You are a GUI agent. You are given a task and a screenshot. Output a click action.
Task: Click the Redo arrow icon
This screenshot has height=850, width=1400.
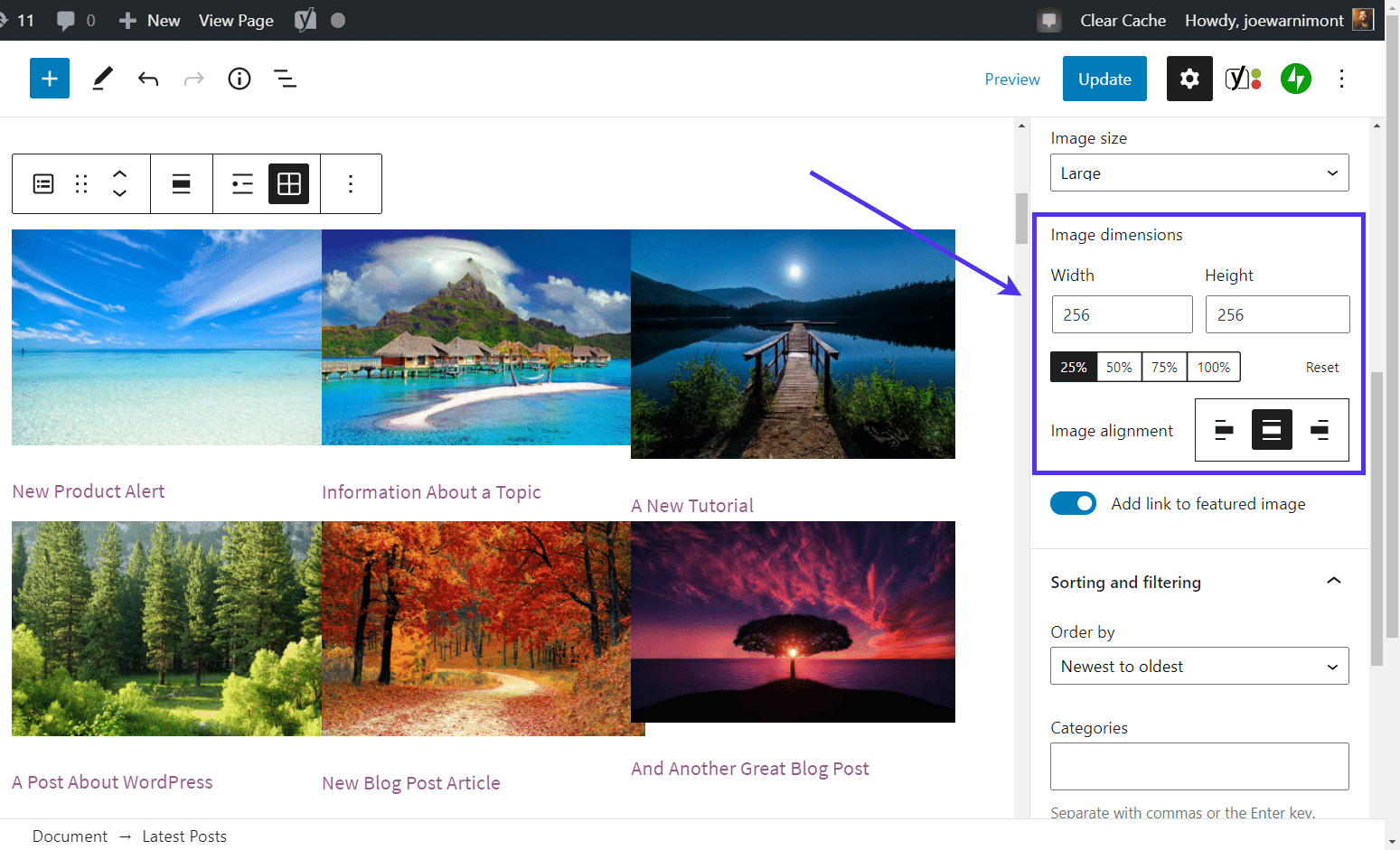(193, 79)
